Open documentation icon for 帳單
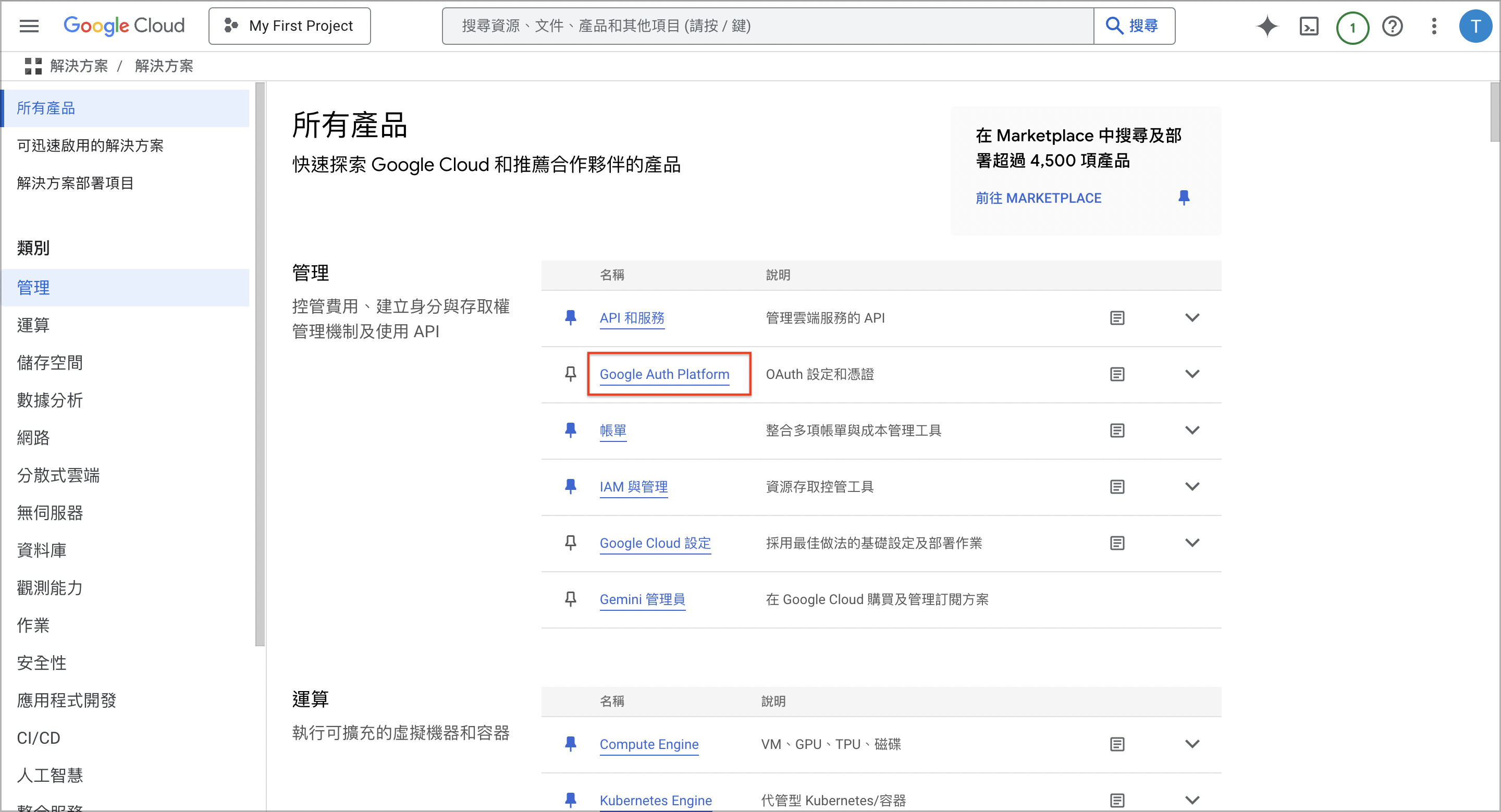The image size is (1501, 812). coord(1117,430)
